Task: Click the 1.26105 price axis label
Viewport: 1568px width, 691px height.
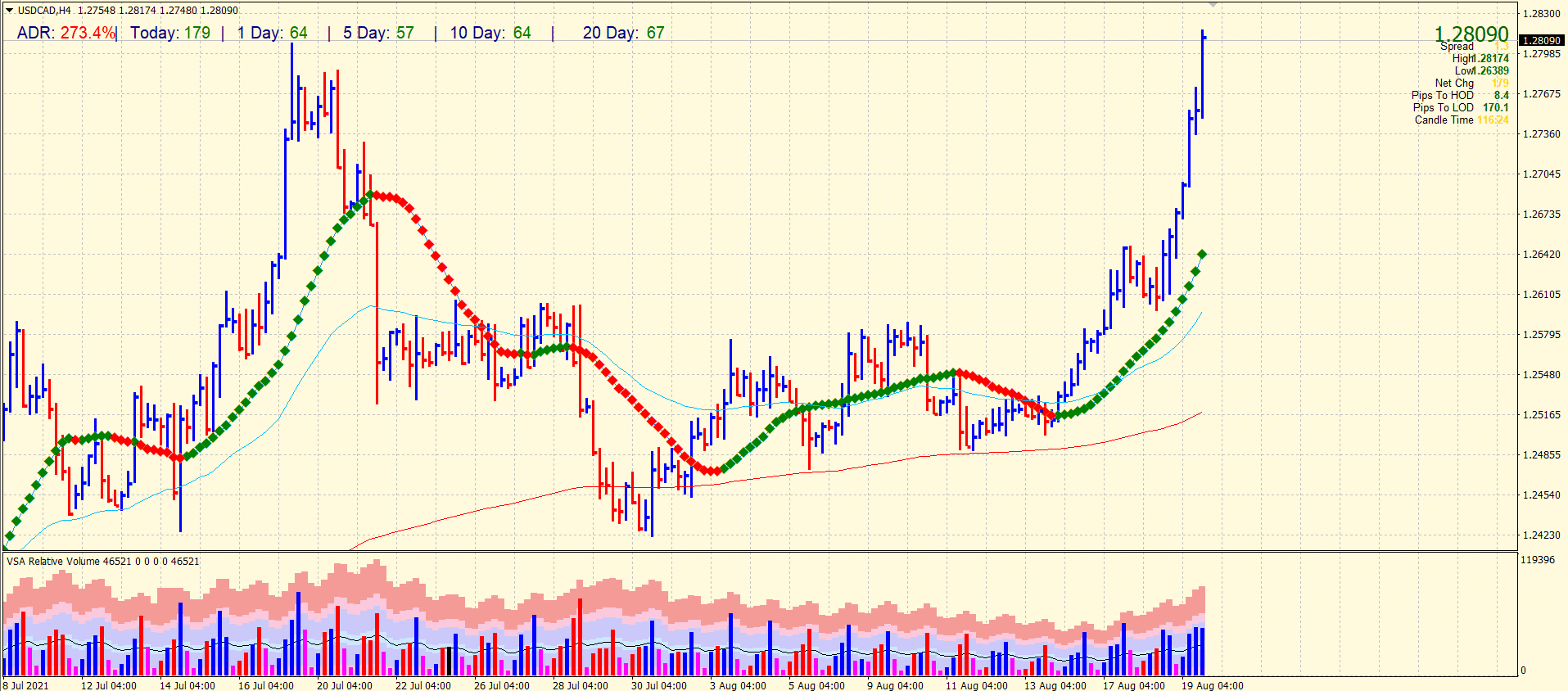Action: 1541,294
